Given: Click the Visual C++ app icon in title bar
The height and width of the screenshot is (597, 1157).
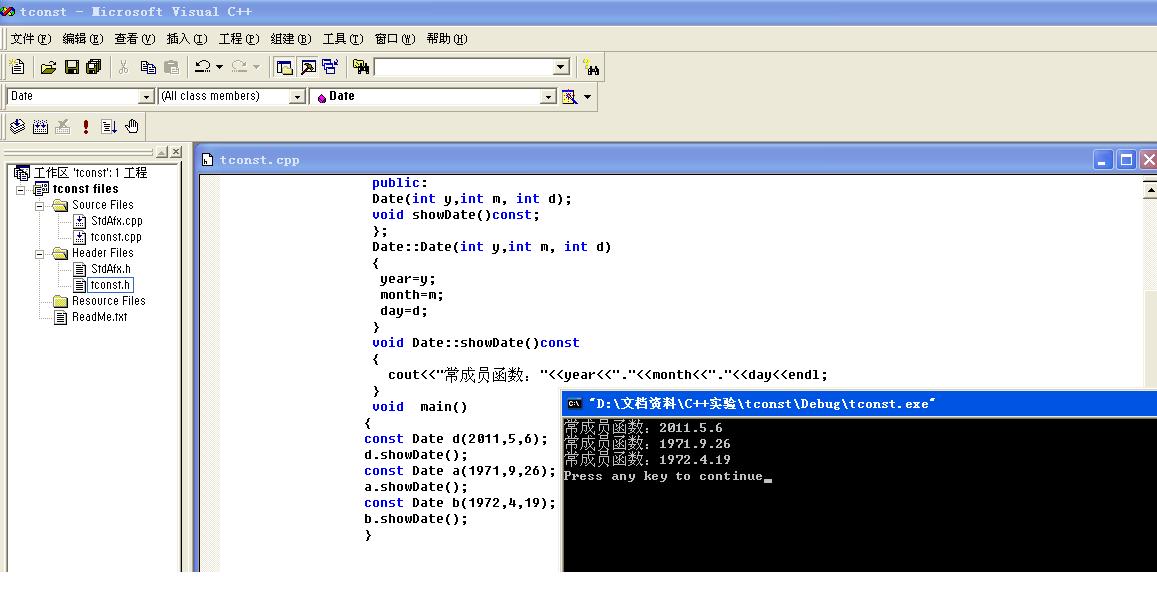Looking at the screenshot, I should coord(8,11).
